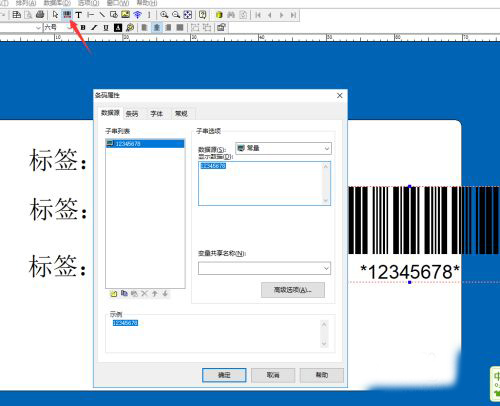Screen dimensions: 500x406
Task: Go to last record in toolbar
Action: 293,15
